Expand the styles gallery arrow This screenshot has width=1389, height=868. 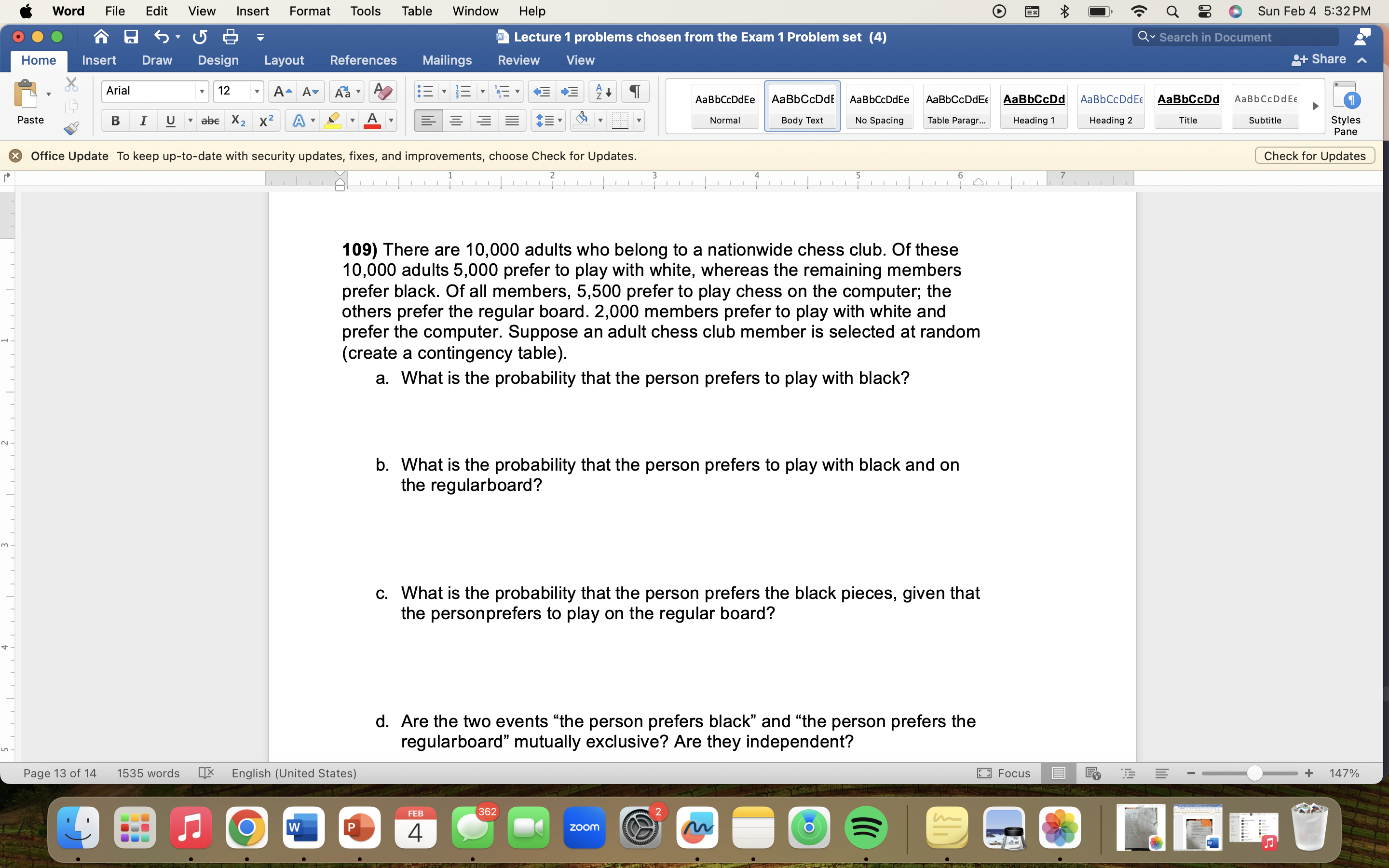[x=1315, y=106]
